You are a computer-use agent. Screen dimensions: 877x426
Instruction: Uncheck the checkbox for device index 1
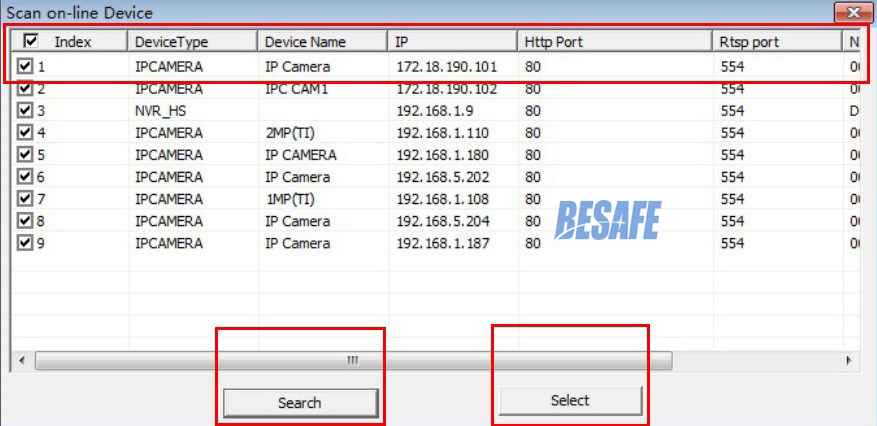tap(26, 66)
